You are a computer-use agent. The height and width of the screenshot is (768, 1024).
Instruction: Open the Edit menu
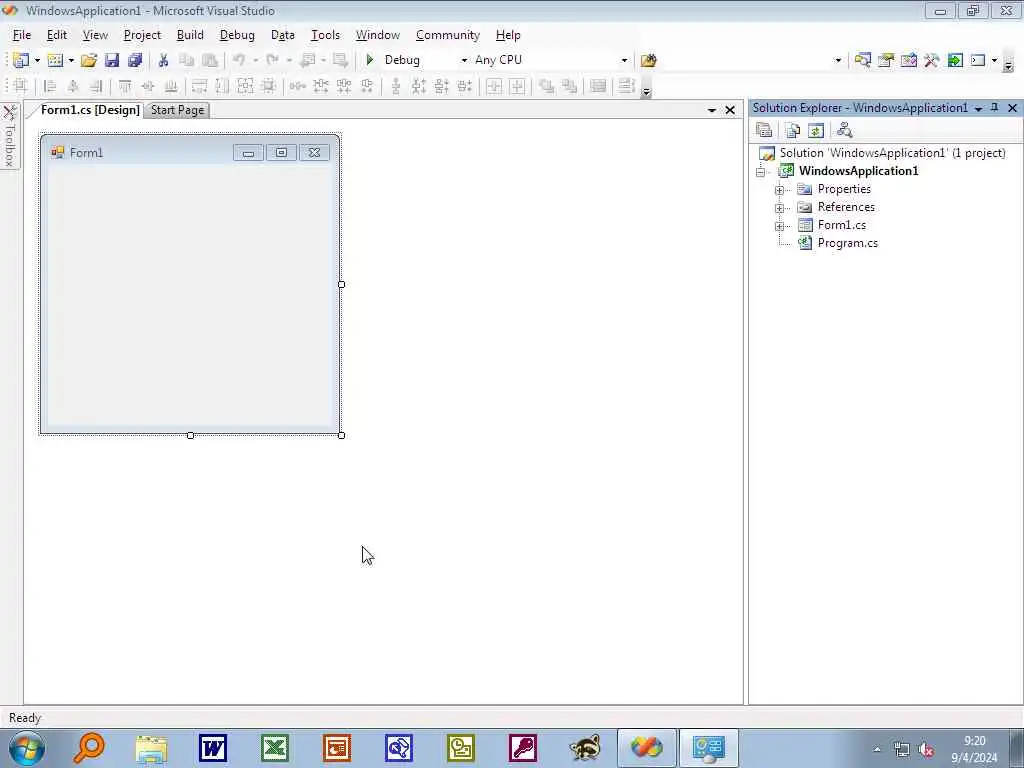57,35
